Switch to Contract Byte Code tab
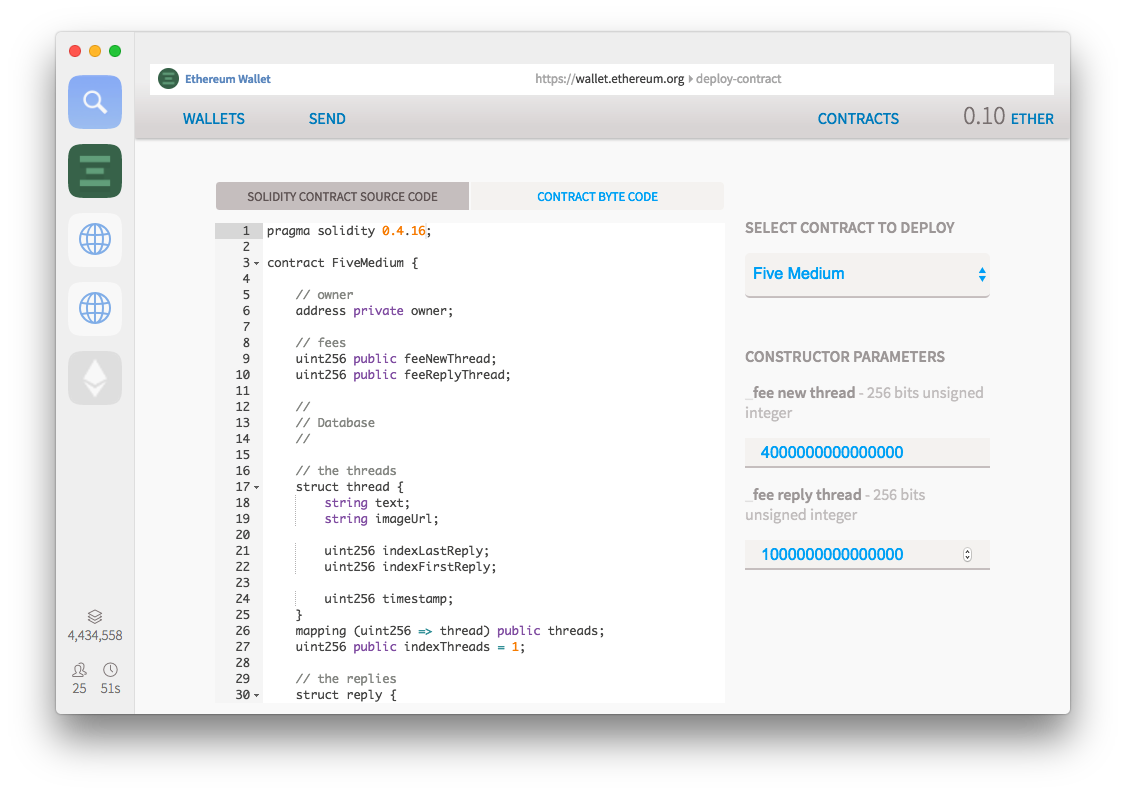1126x794 pixels. (x=597, y=197)
